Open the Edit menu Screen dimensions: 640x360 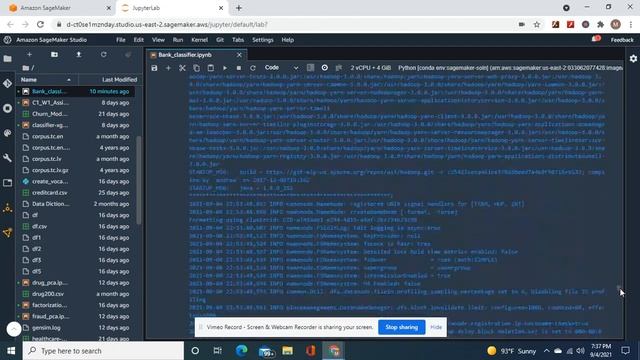[138, 40]
